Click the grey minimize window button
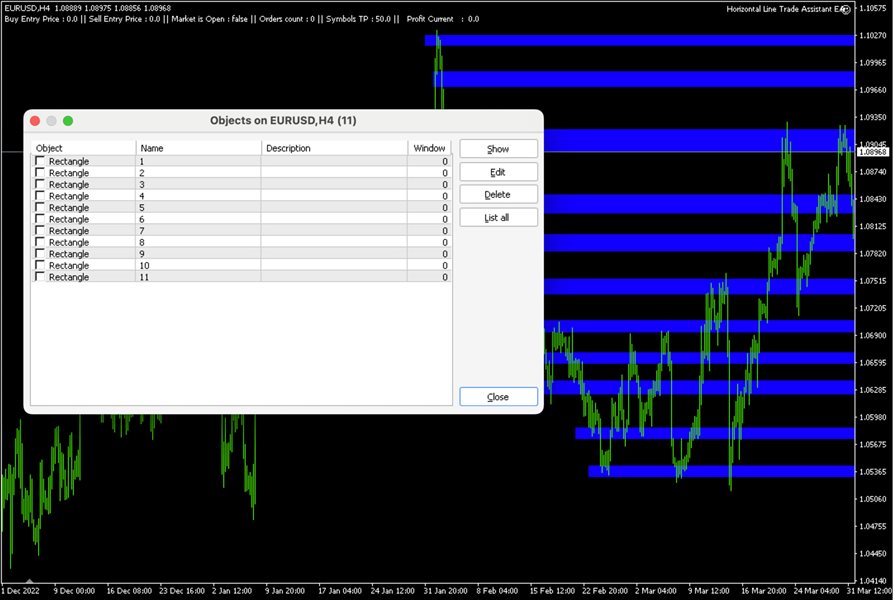The width and height of the screenshot is (894, 600). (x=51, y=121)
